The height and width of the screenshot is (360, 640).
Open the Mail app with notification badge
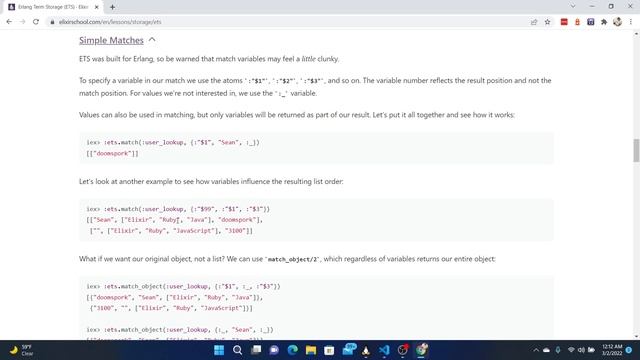(348, 350)
